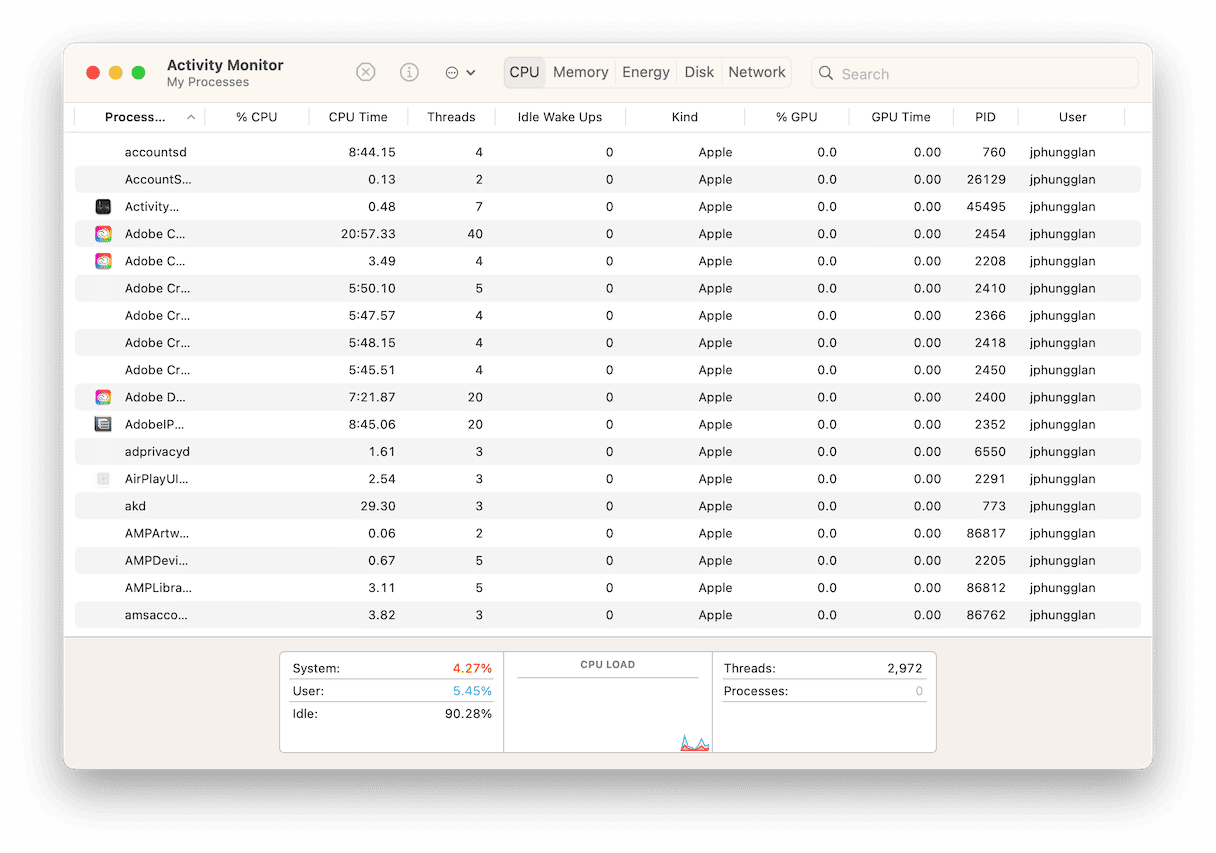Click the stop process X icon
1216x853 pixels.
(x=366, y=73)
